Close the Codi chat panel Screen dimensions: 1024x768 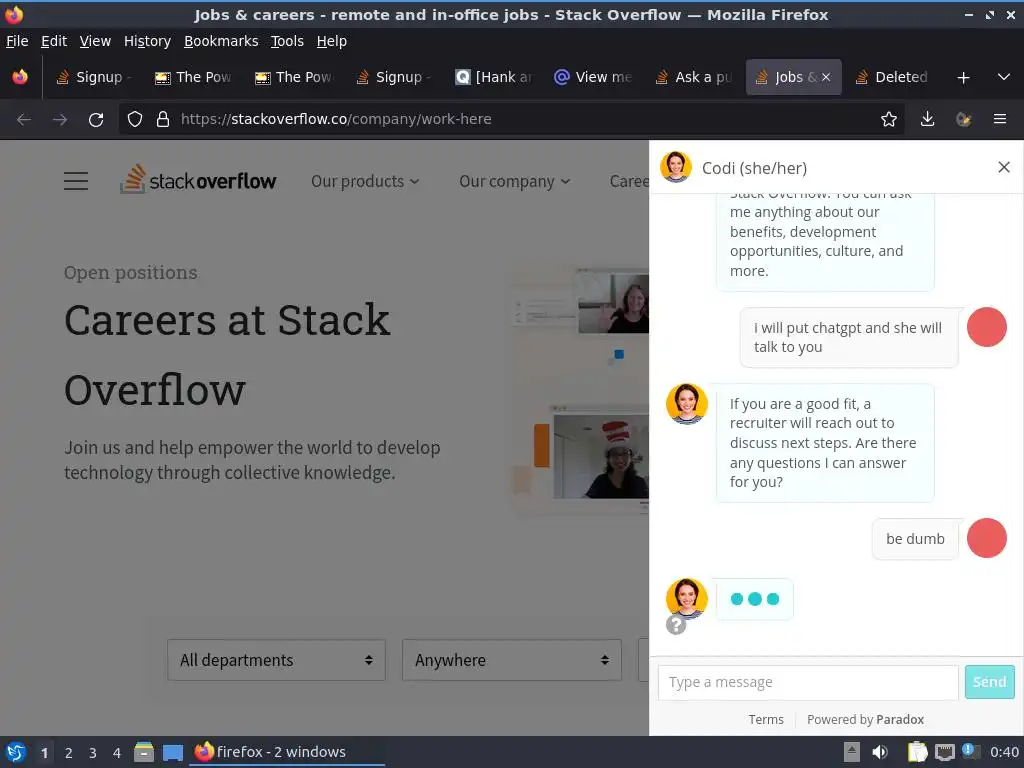(x=1004, y=167)
